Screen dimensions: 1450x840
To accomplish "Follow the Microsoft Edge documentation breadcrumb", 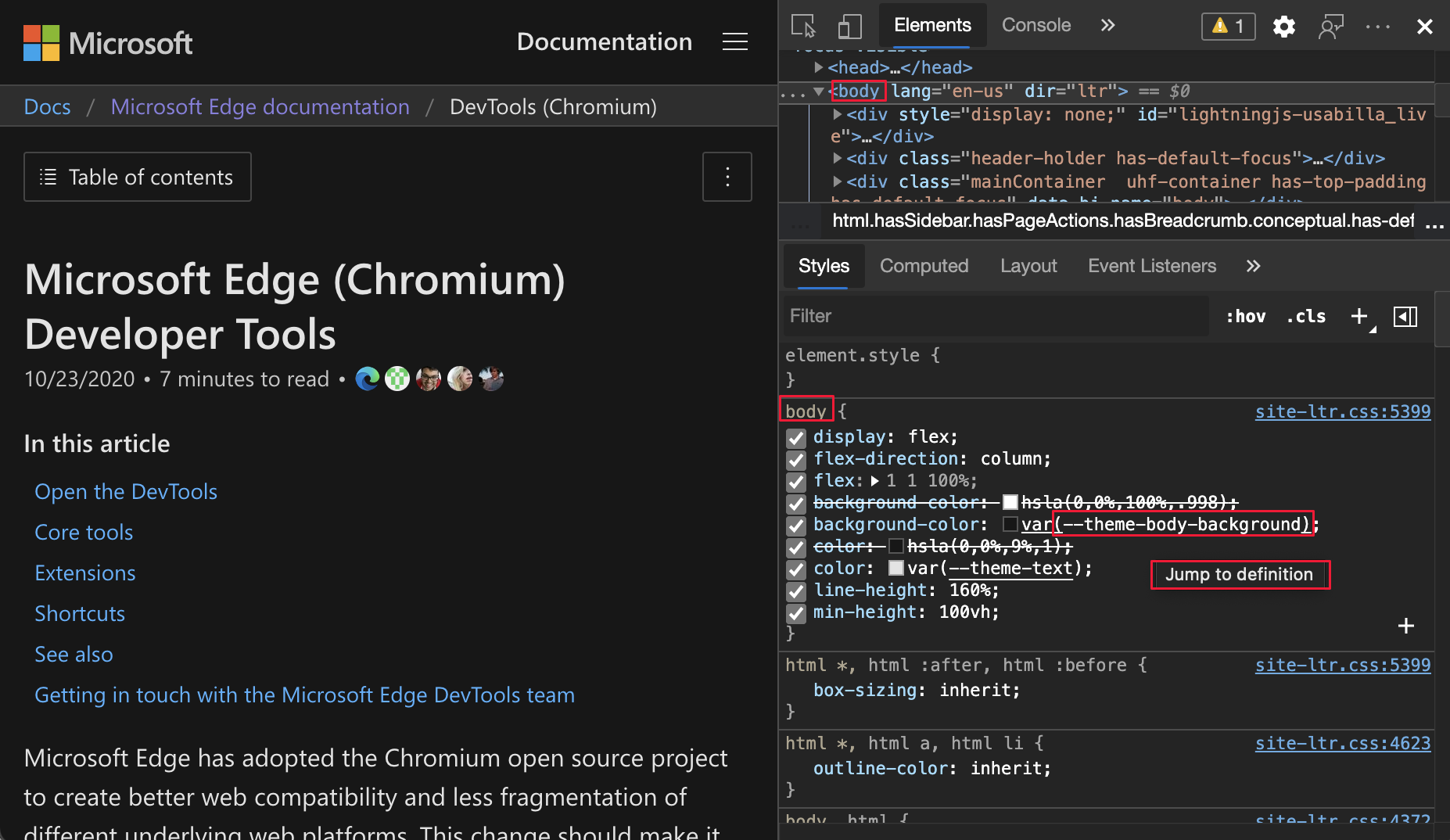I will [x=260, y=106].
